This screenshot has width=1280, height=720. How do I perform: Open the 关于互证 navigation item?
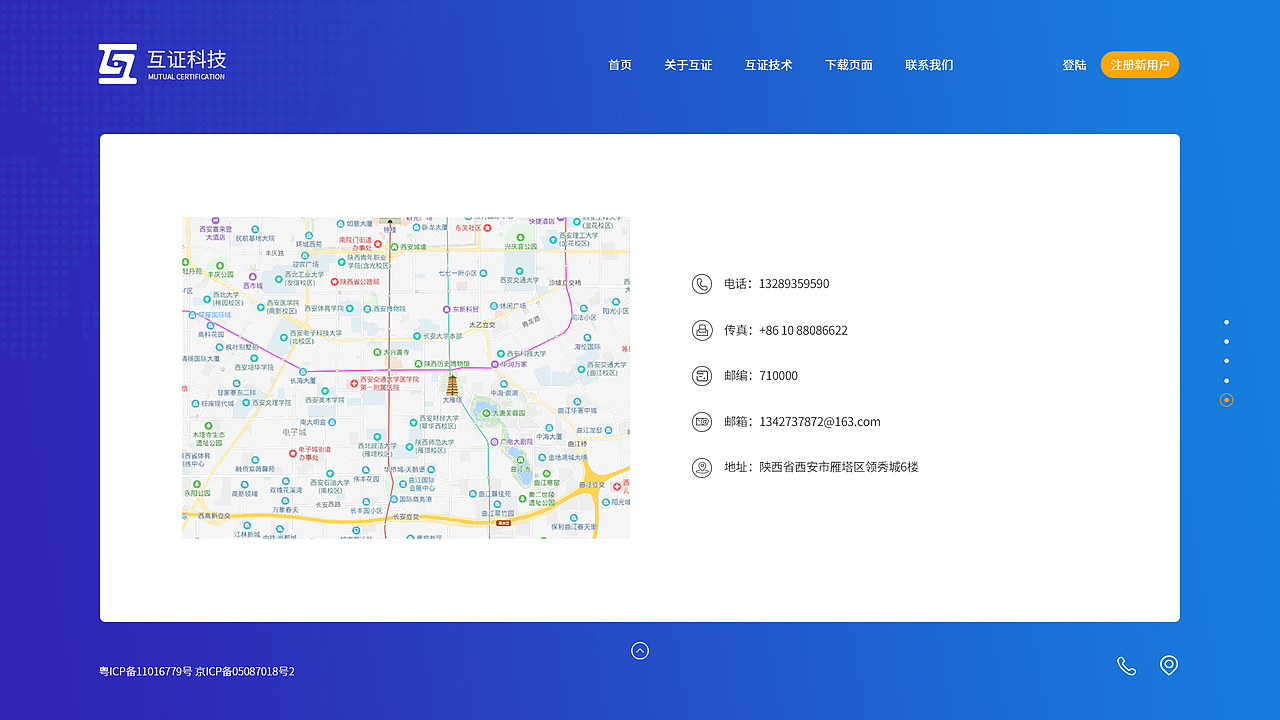688,64
